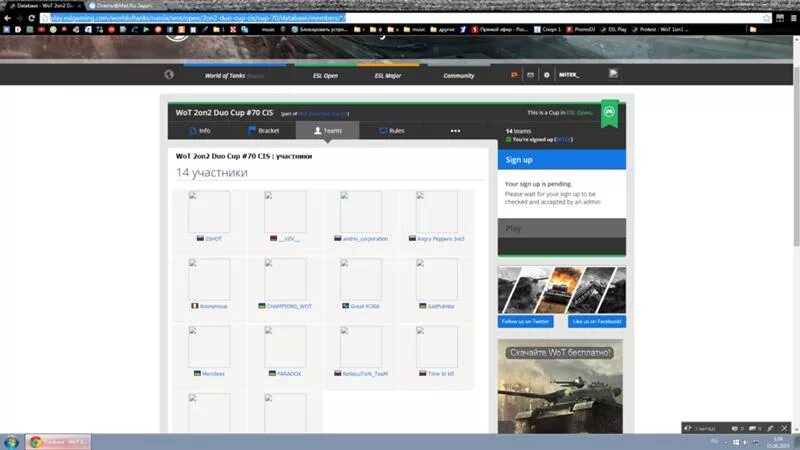Select the Teams tab
The height and width of the screenshot is (450, 800).
(x=328, y=131)
